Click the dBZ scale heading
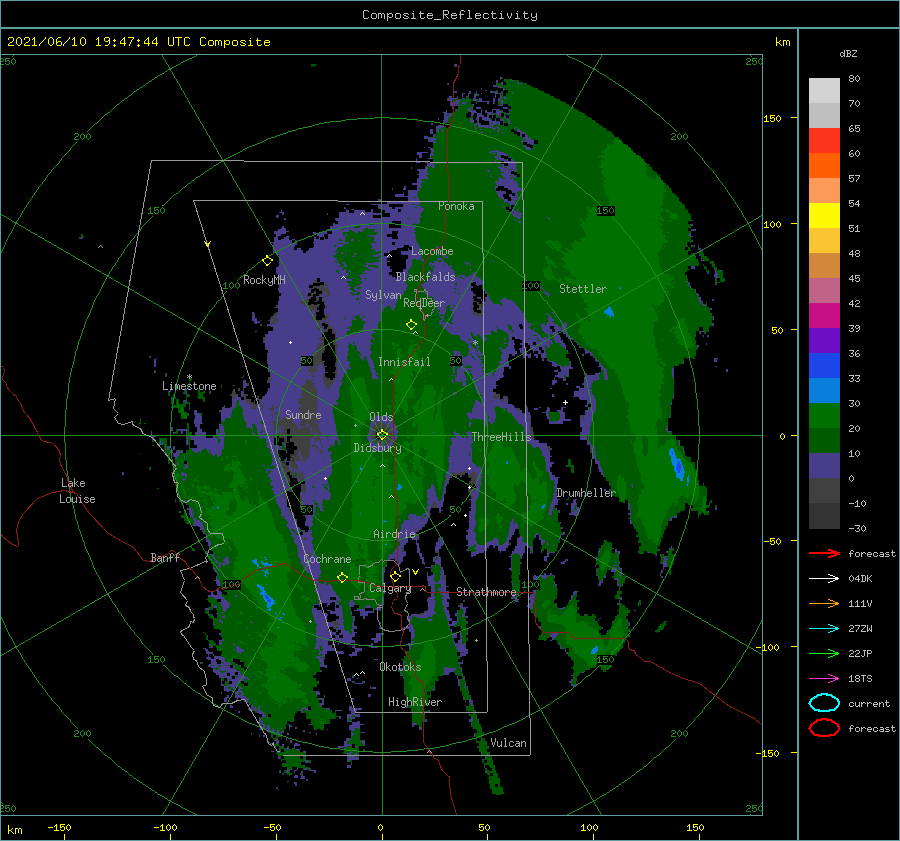The height and width of the screenshot is (841, 900). [x=848, y=53]
